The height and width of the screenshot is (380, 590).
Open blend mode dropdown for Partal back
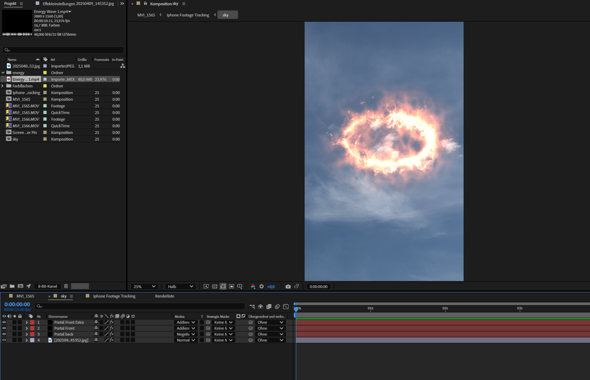click(186, 334)
